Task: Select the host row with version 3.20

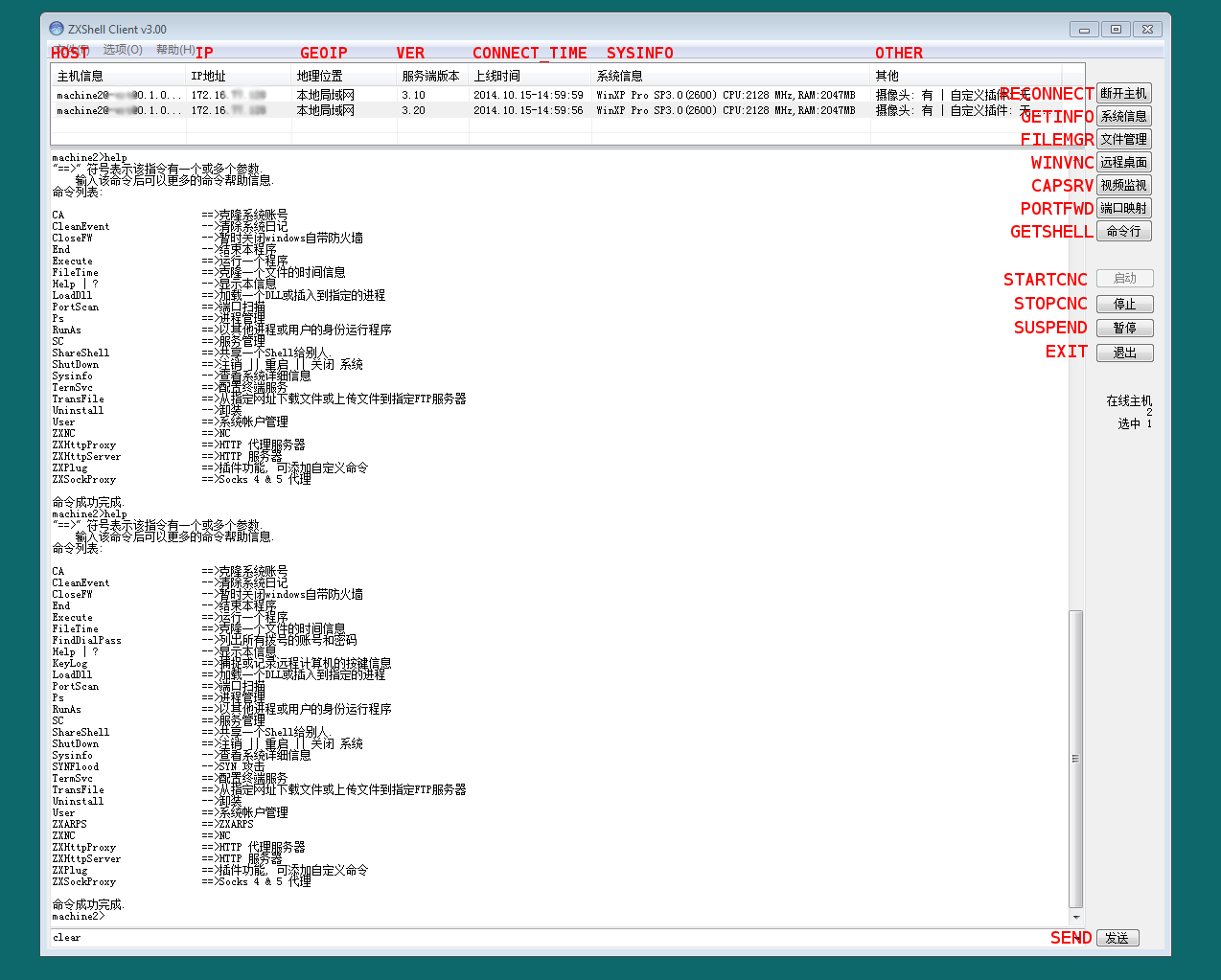Action: [479, 110]
